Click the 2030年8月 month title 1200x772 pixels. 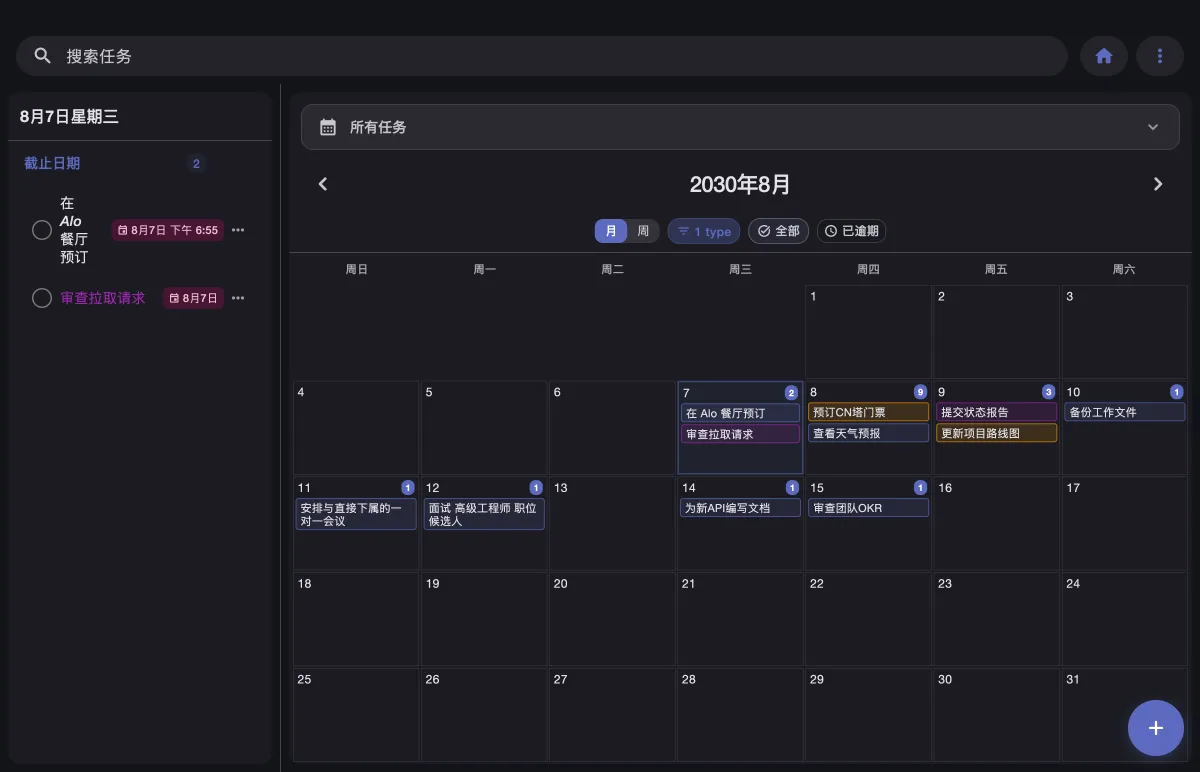click(x=740, y=184)
